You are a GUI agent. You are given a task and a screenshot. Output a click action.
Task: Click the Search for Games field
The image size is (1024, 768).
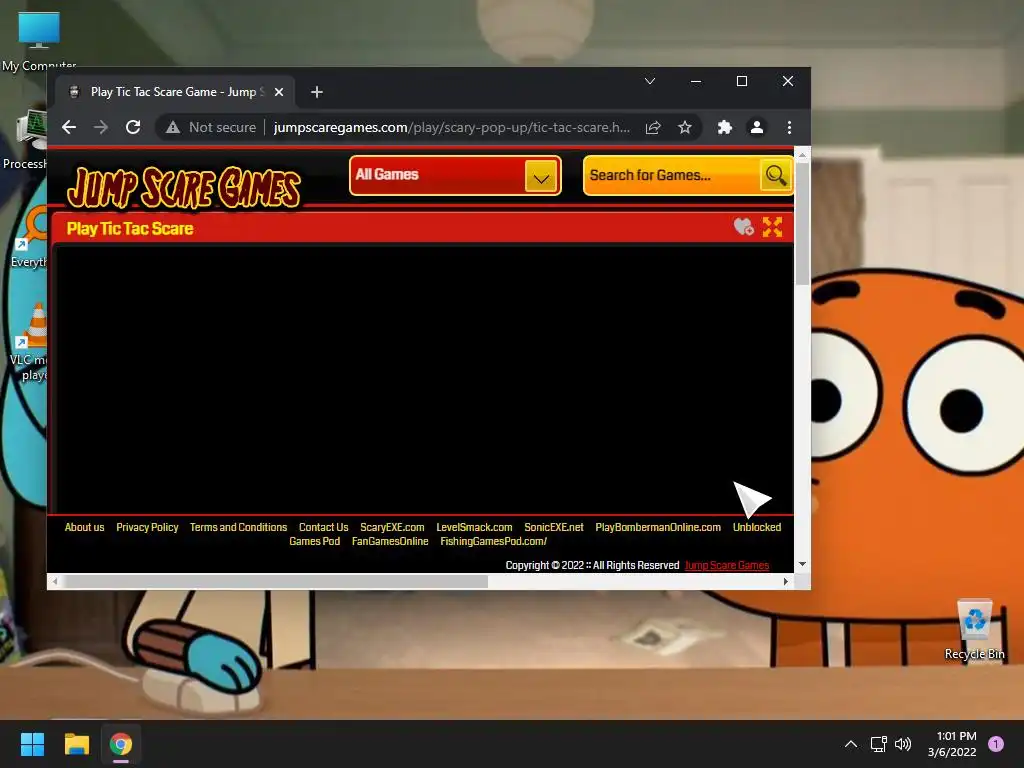click(x=672, y=175)
